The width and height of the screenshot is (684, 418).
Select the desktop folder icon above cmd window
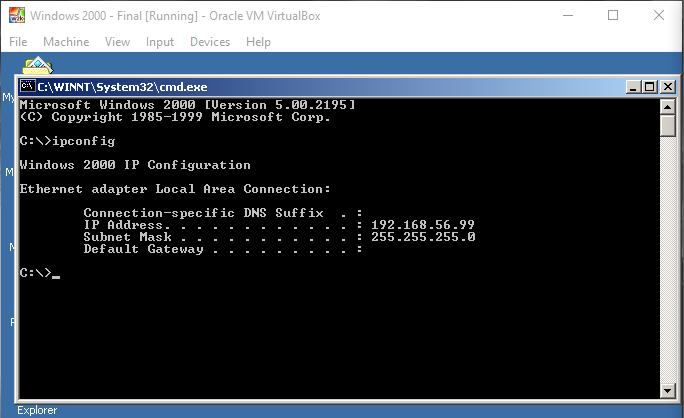(38, 65)
